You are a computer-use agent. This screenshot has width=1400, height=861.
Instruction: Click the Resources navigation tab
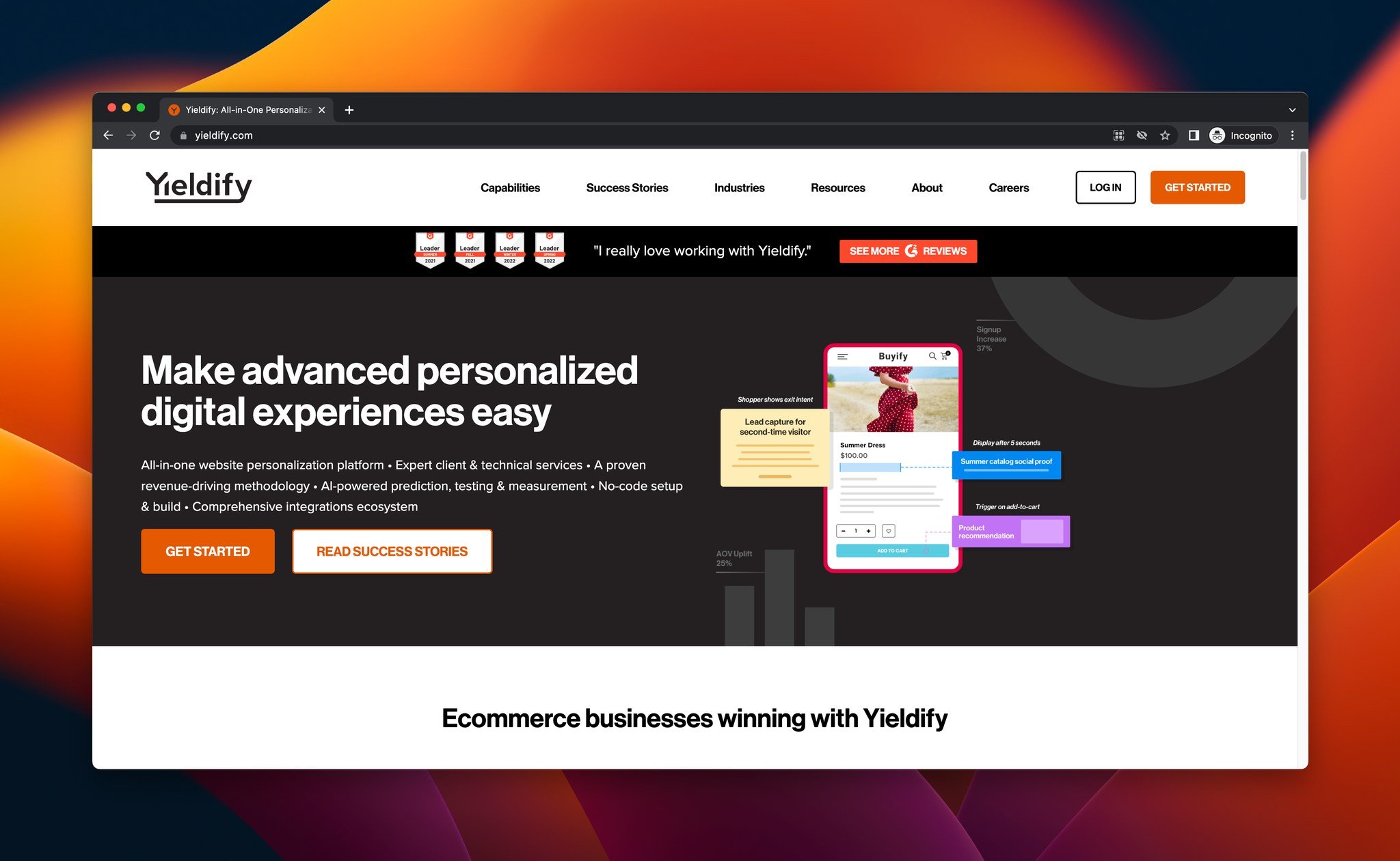(x=838, y=187)
